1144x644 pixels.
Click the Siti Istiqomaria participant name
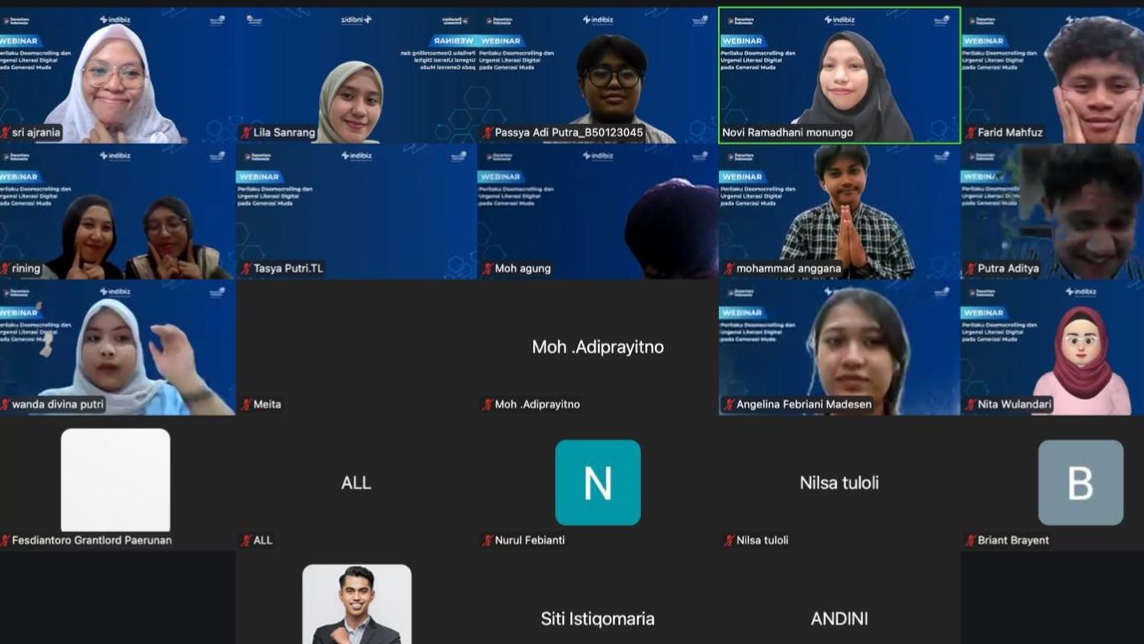[x=597, y=619]
